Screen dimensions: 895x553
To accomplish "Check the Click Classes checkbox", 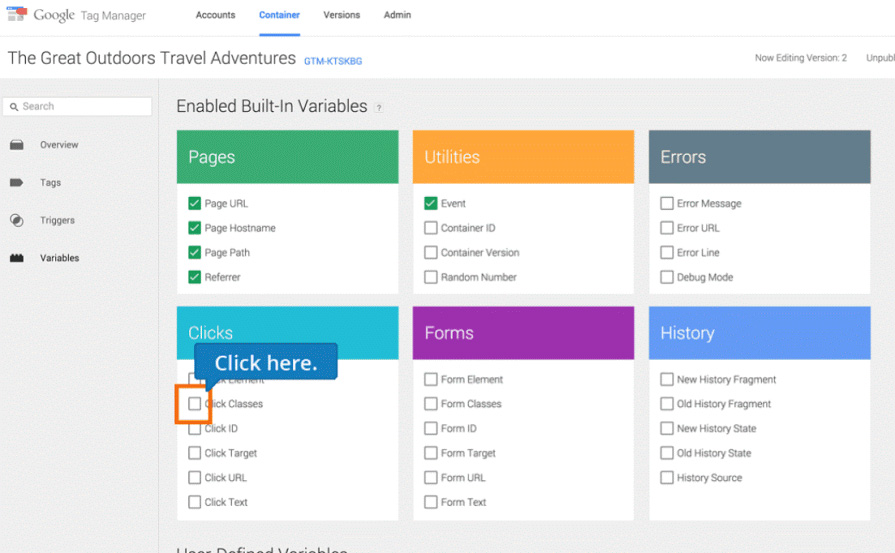I will pos(195,403).
